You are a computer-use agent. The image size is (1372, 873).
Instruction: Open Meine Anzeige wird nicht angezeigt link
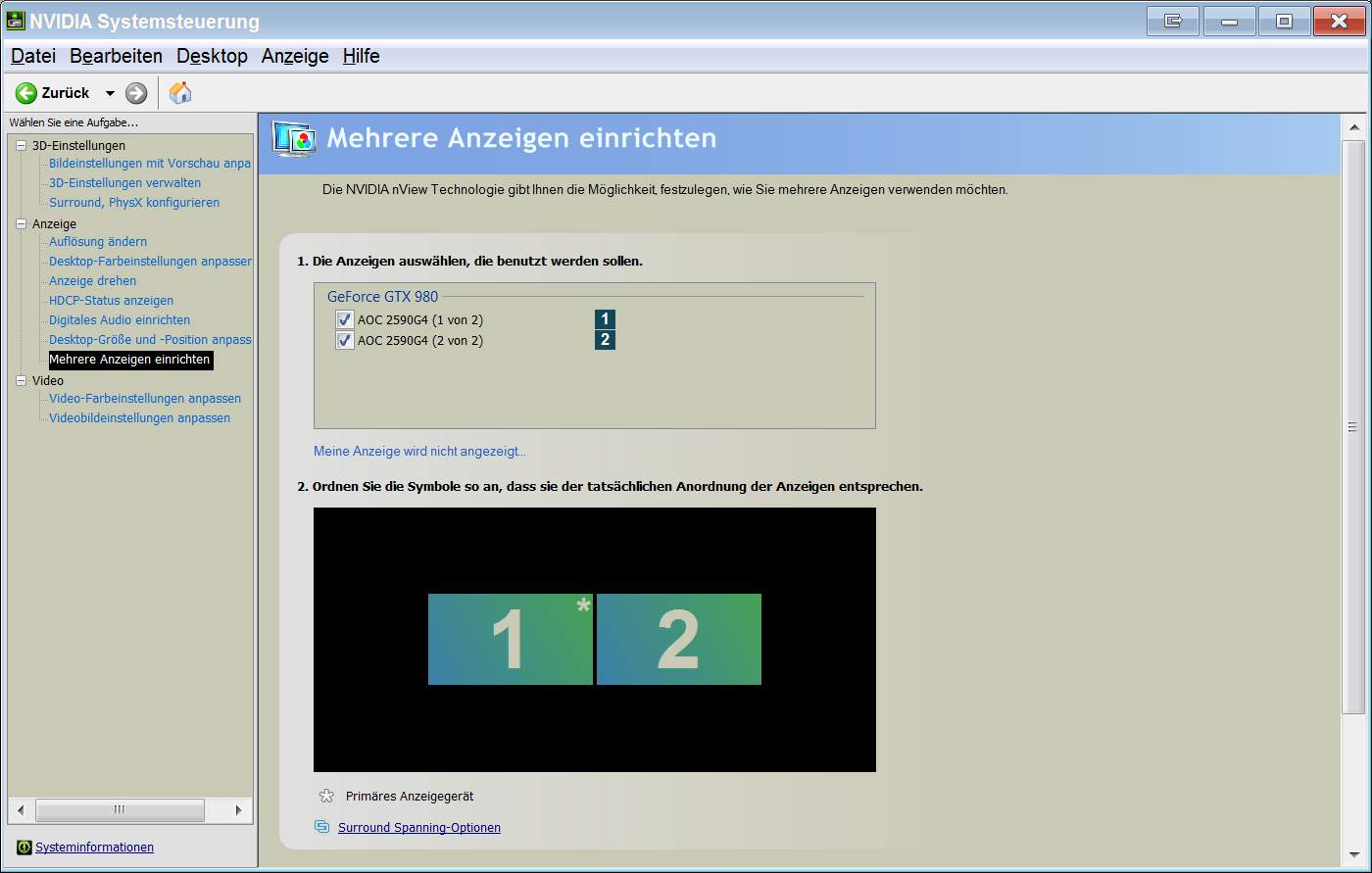tap(419, 452)
